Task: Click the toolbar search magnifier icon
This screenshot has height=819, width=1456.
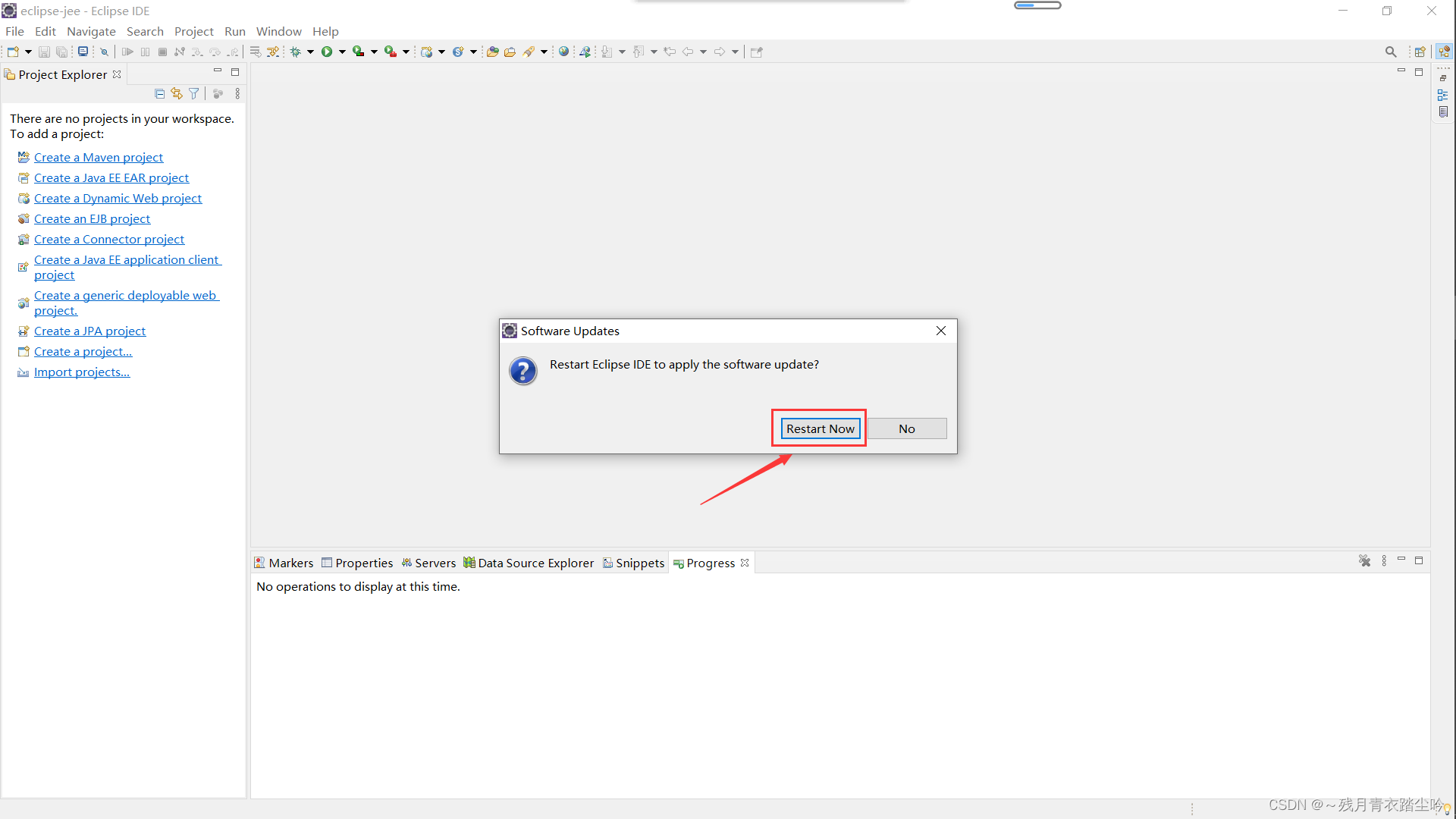Action: [1390, 52]
